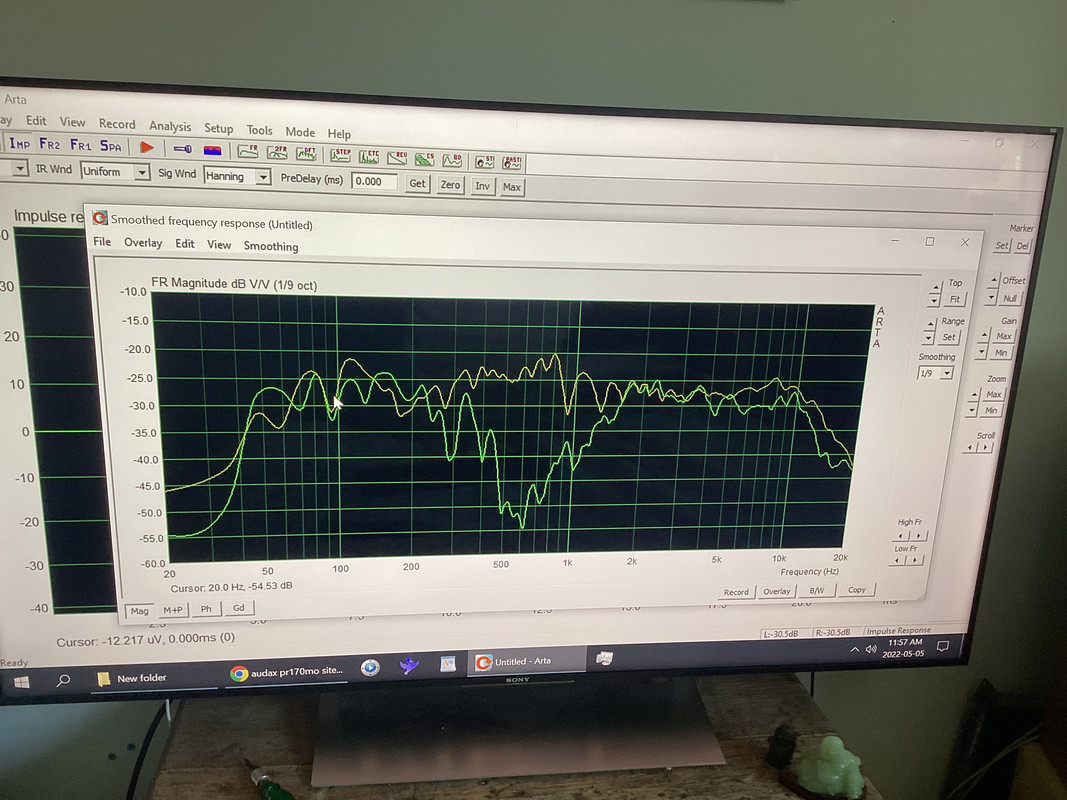Select the IMP impulse response mode icon

click(20, 143)
